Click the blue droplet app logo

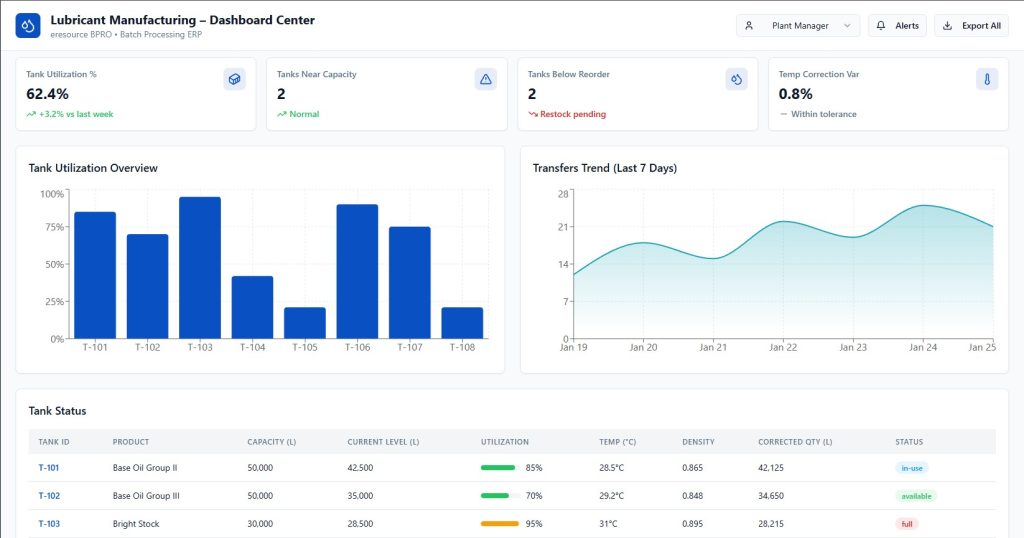pos(28,25)
